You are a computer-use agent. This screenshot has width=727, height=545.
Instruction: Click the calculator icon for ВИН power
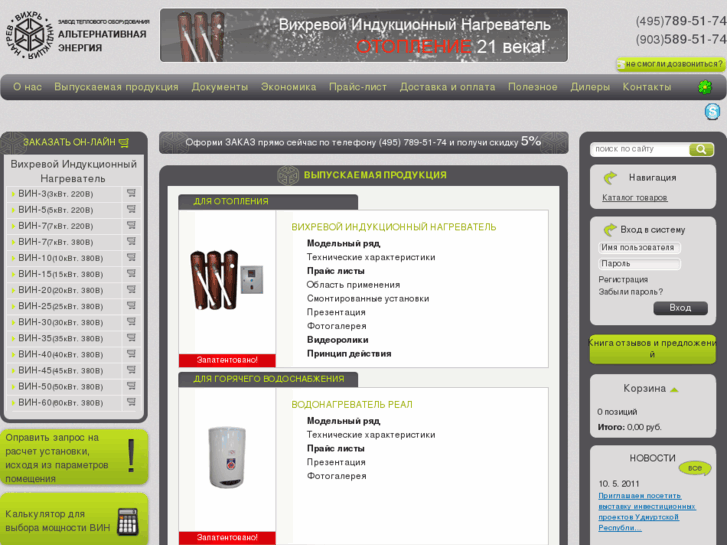[x=128, y=521]
